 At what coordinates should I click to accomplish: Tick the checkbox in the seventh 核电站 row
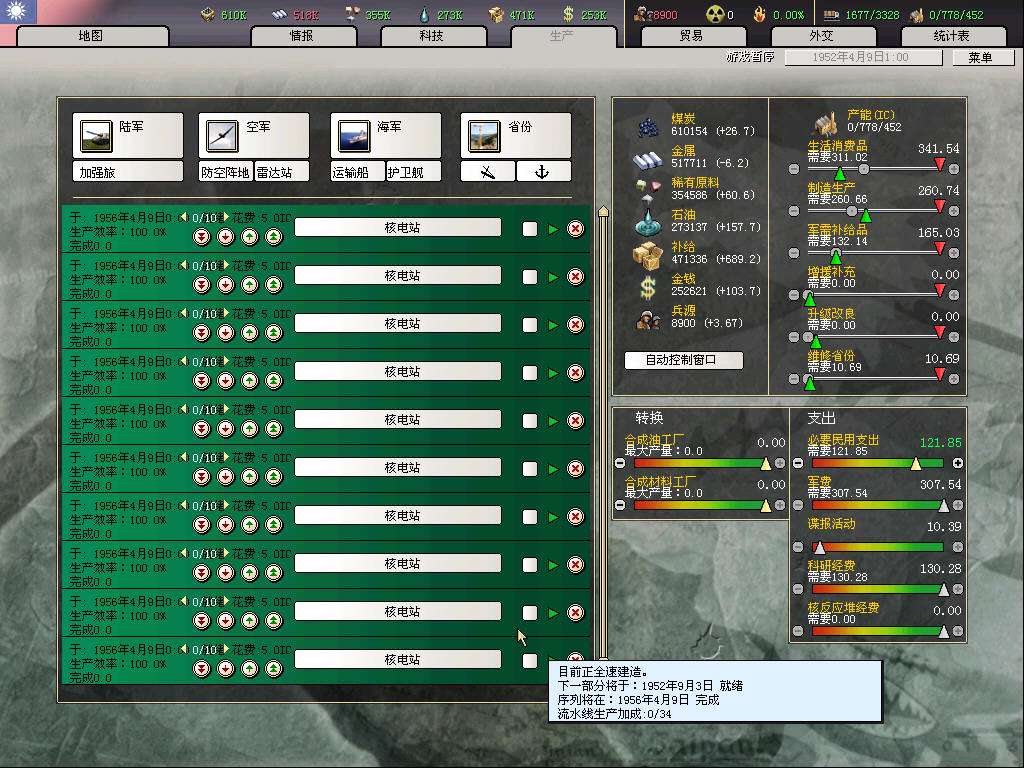530,517
